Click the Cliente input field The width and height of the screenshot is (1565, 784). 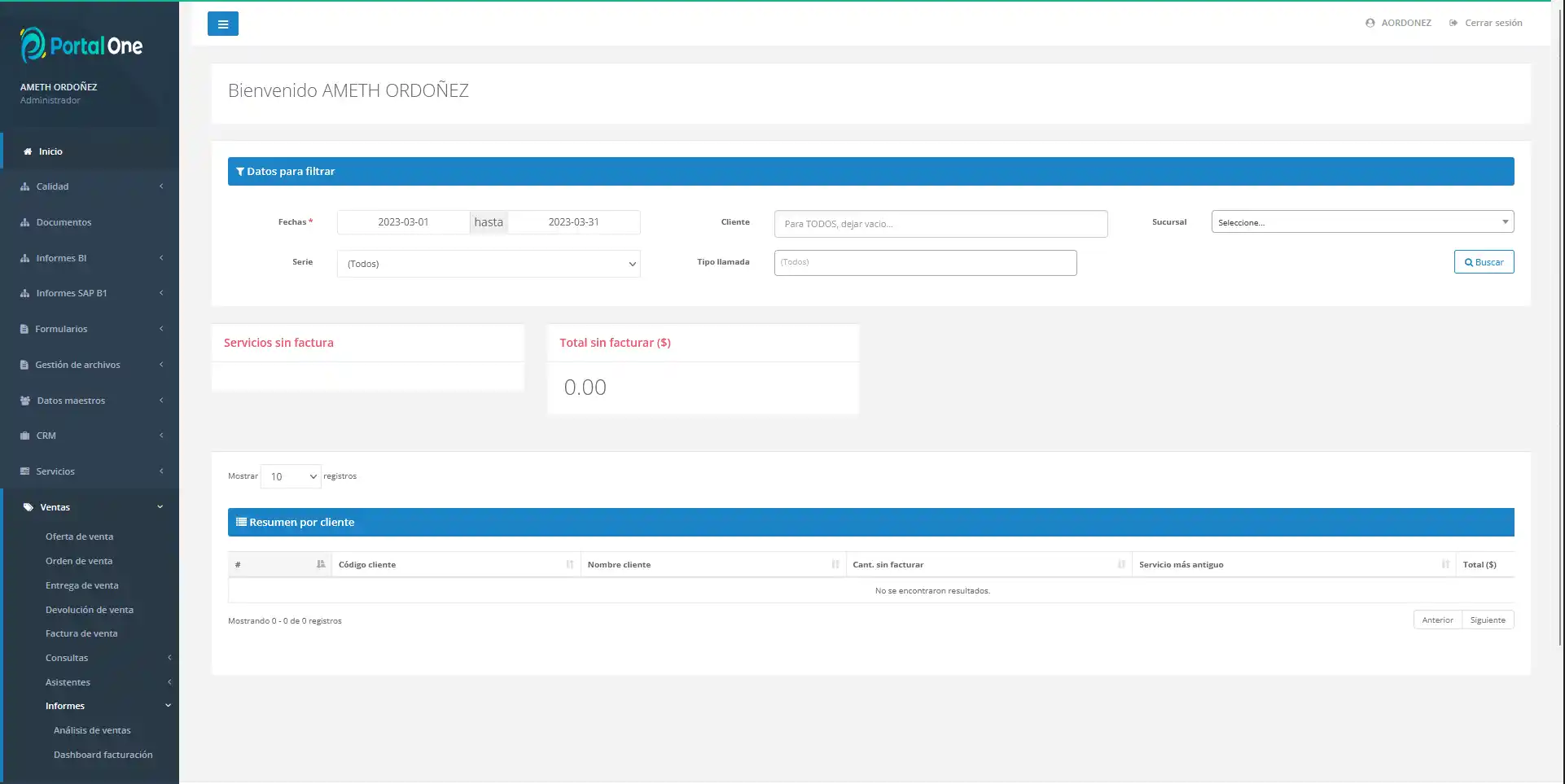pyautogui.click(x=940, y=224)
